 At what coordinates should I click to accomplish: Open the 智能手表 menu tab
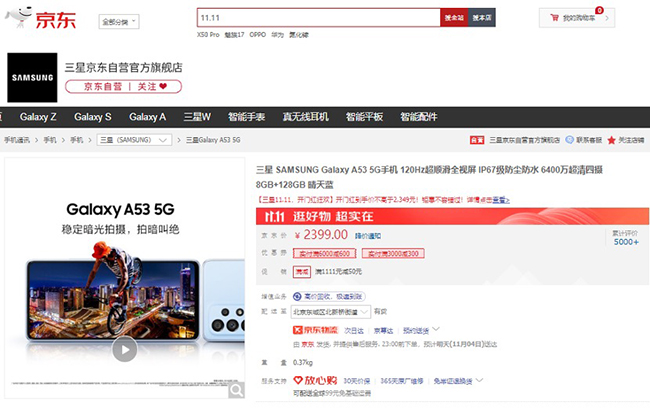tap(247, 117)
